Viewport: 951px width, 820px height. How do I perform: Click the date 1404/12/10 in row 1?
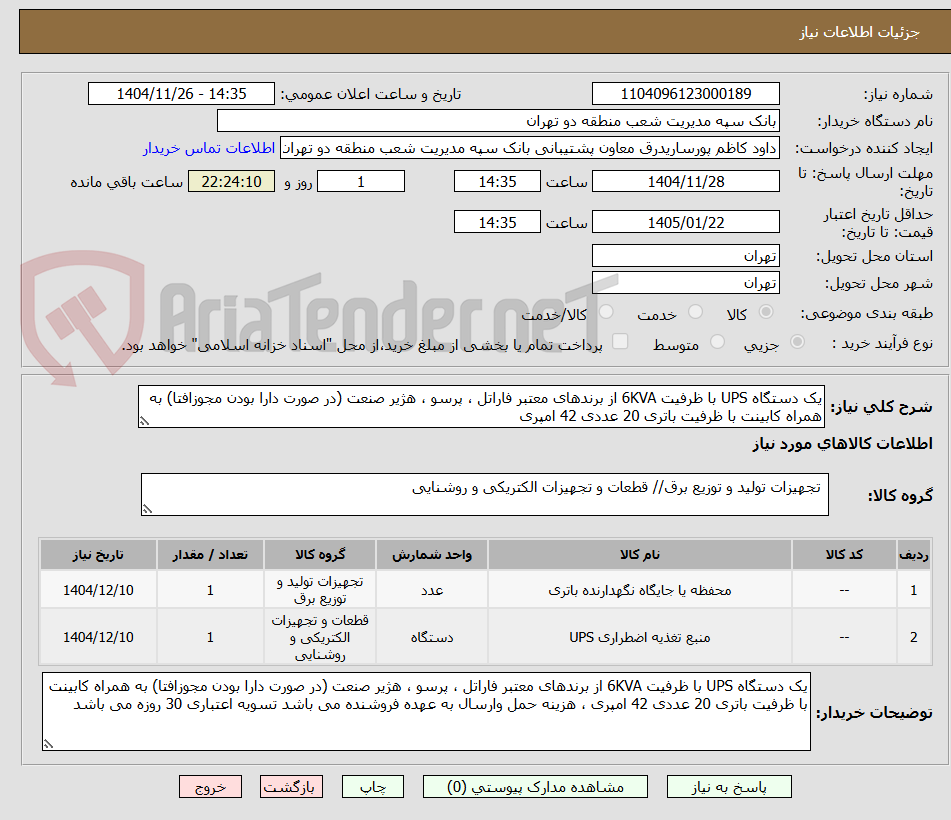click(98, 590)
